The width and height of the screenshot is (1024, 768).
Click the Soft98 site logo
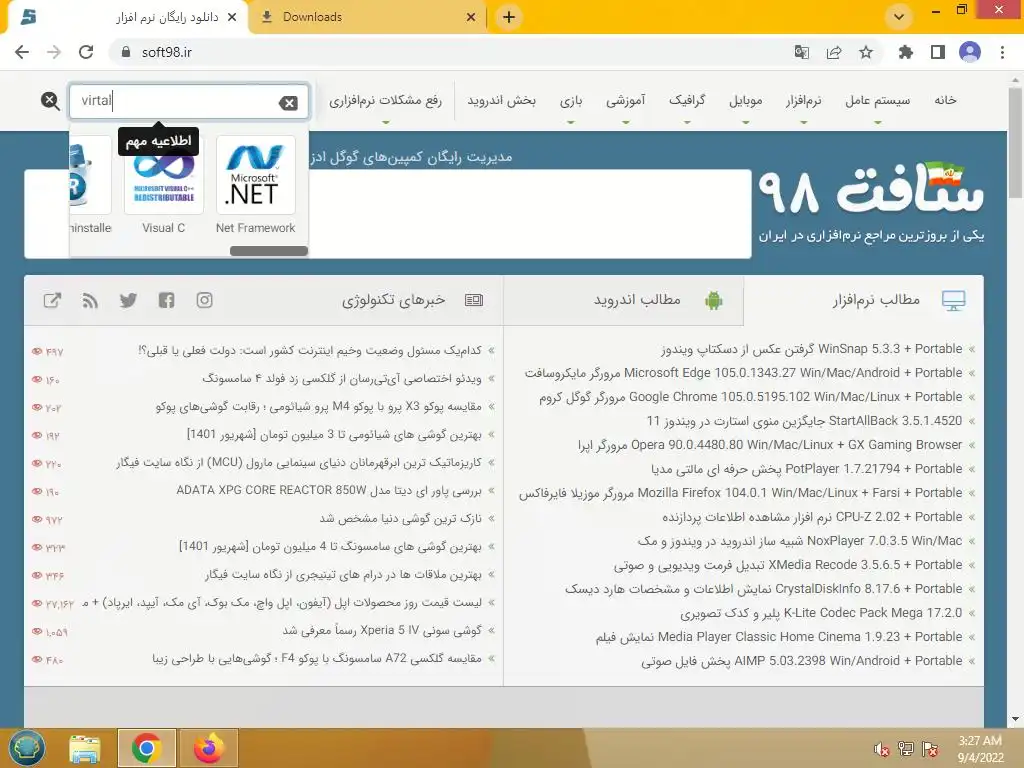pos(871,189)
